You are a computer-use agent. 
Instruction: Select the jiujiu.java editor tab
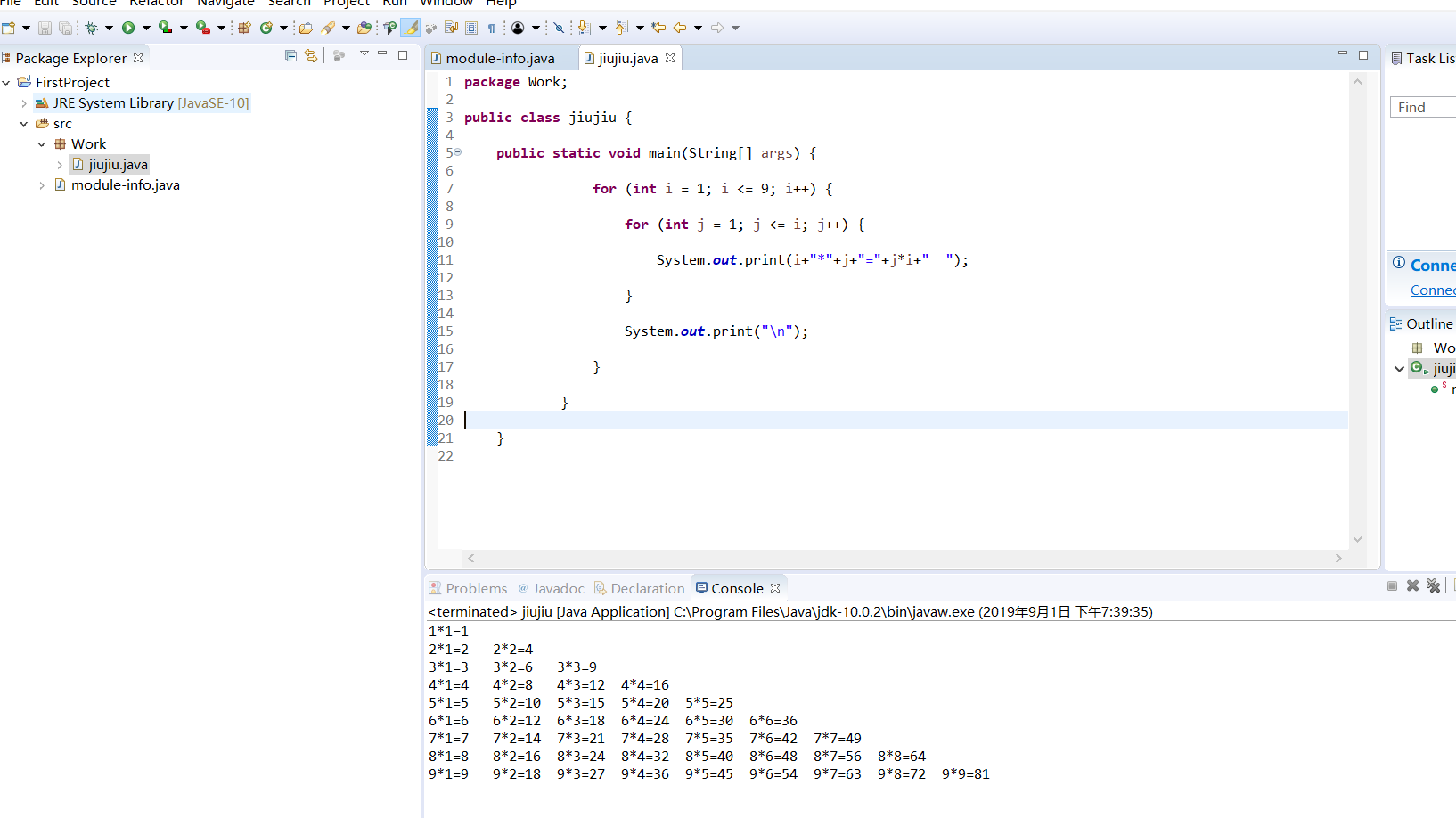click(x=628, y=58)
